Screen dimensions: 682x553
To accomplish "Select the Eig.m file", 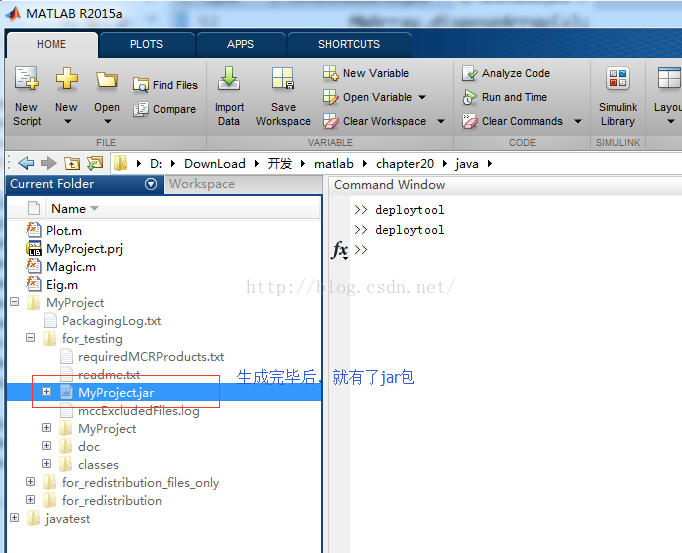I will point(62,285).
